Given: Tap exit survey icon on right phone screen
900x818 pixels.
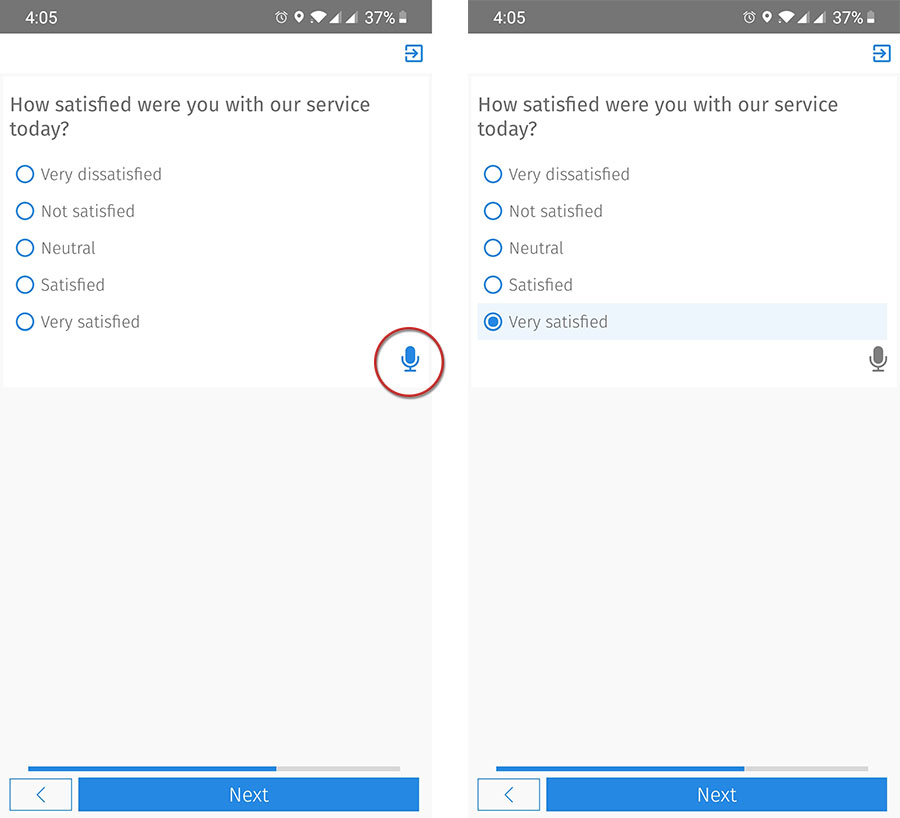Looking at the screenshot, I should pyautogui.click(x=882, y=54).
